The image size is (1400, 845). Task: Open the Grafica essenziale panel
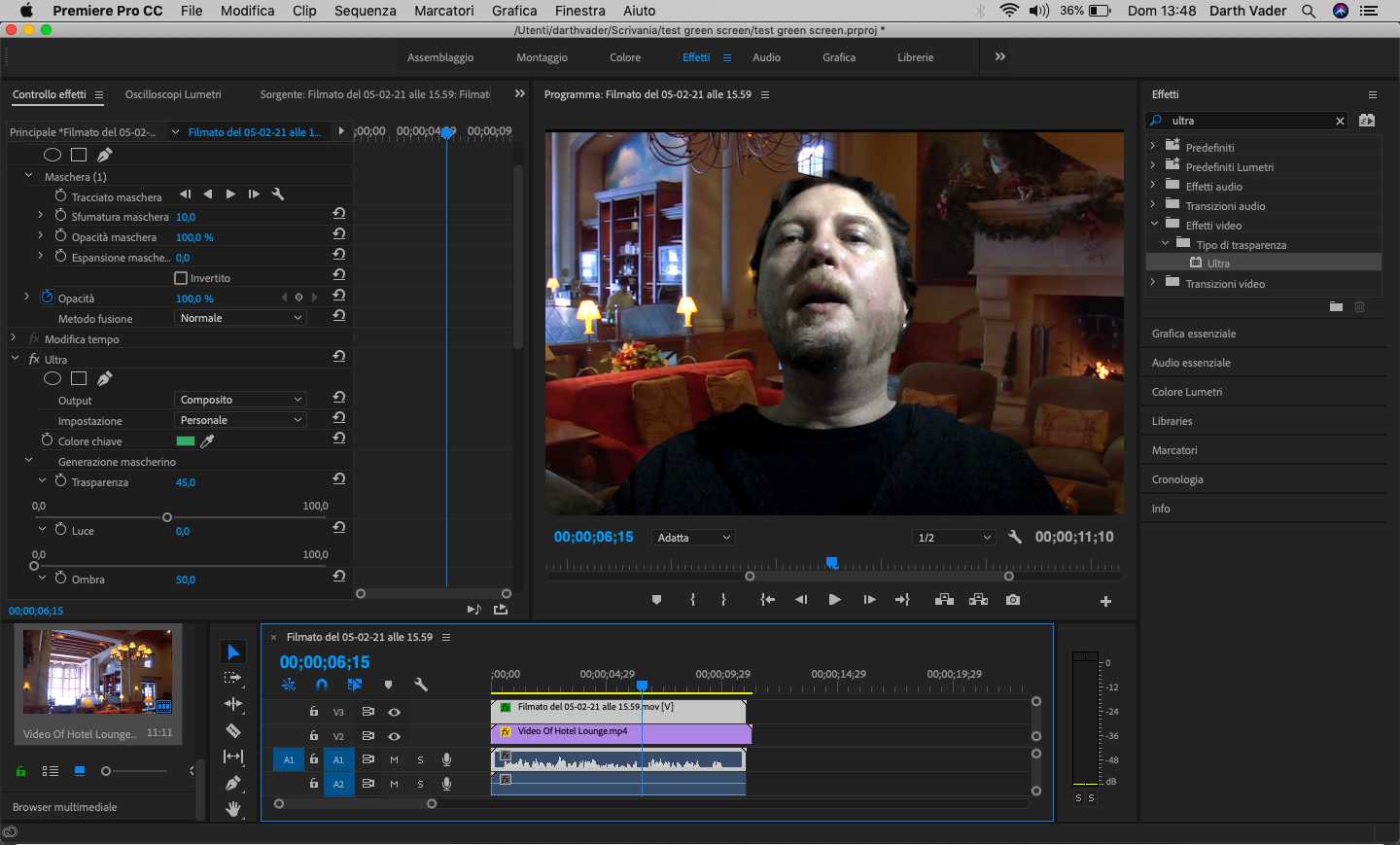1194,334
